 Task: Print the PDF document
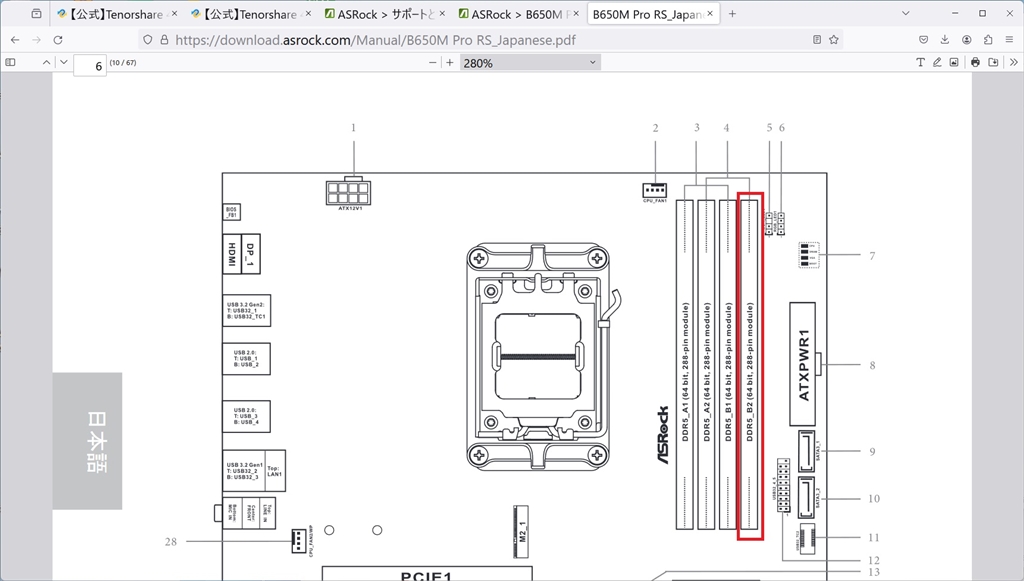click(976, 63)
